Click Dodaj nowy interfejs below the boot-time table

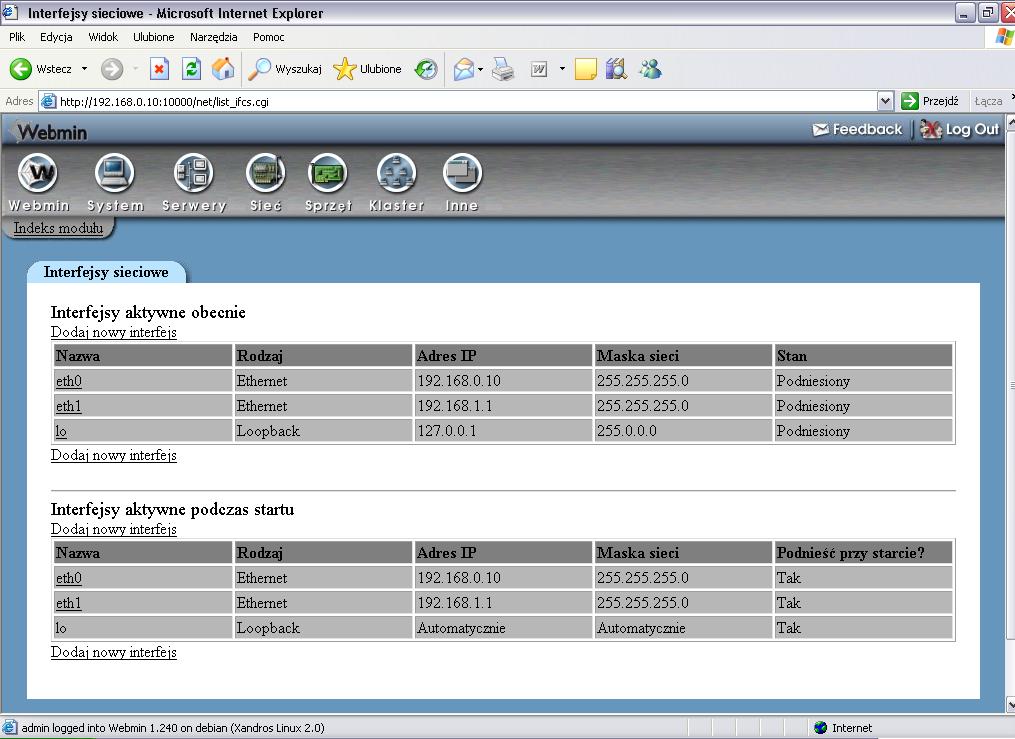(x=114, y=652)
